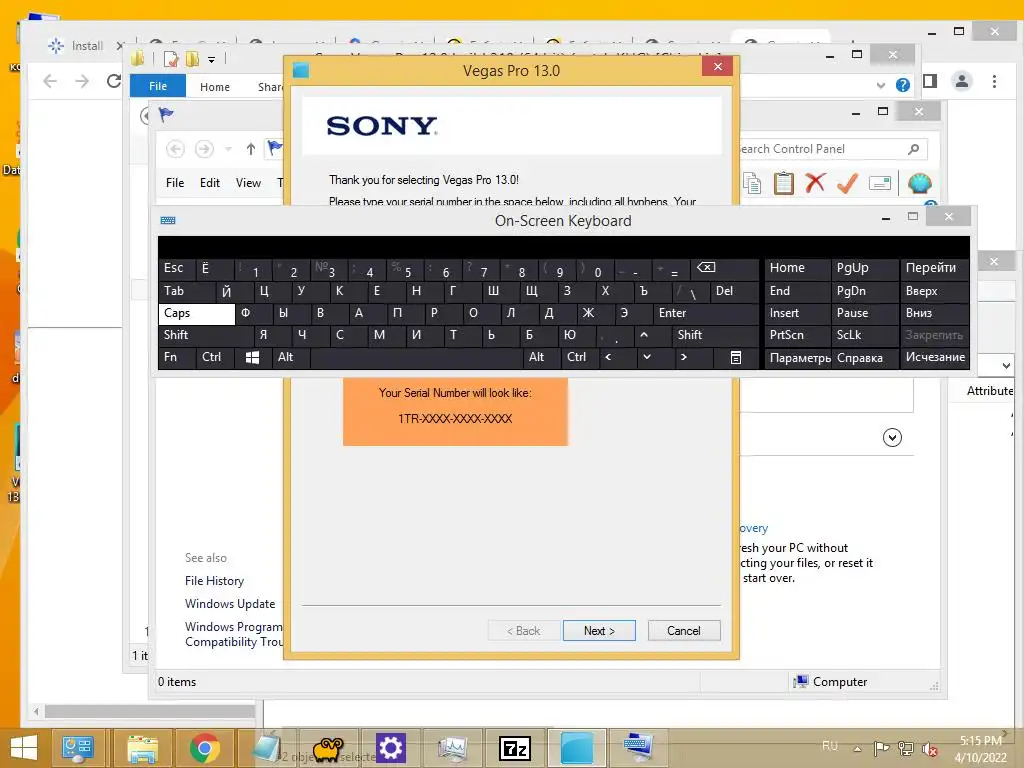
Task: Open the Windows Start button
Action: 24,748
